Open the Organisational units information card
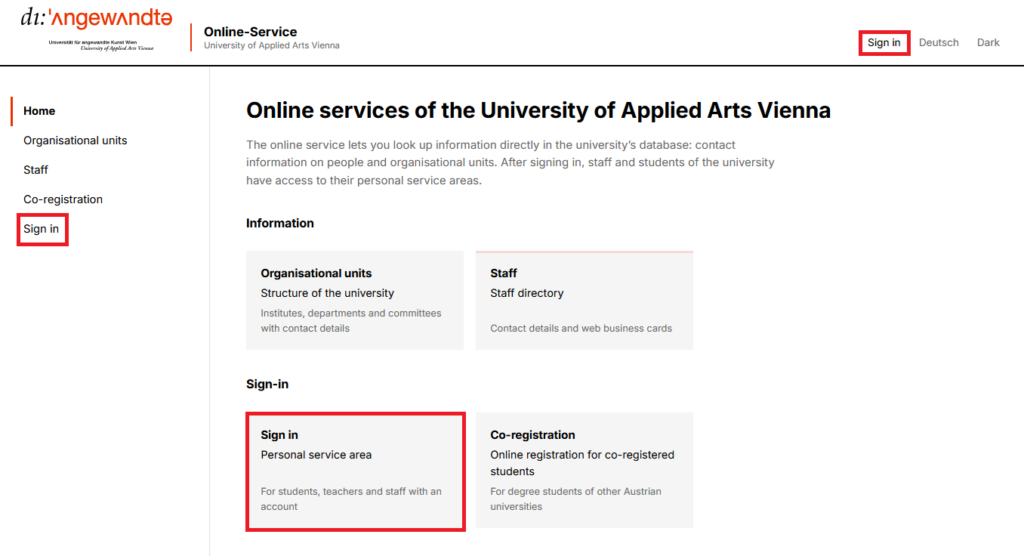Viewport: 1024px width, 556px height. pos(355,300)
